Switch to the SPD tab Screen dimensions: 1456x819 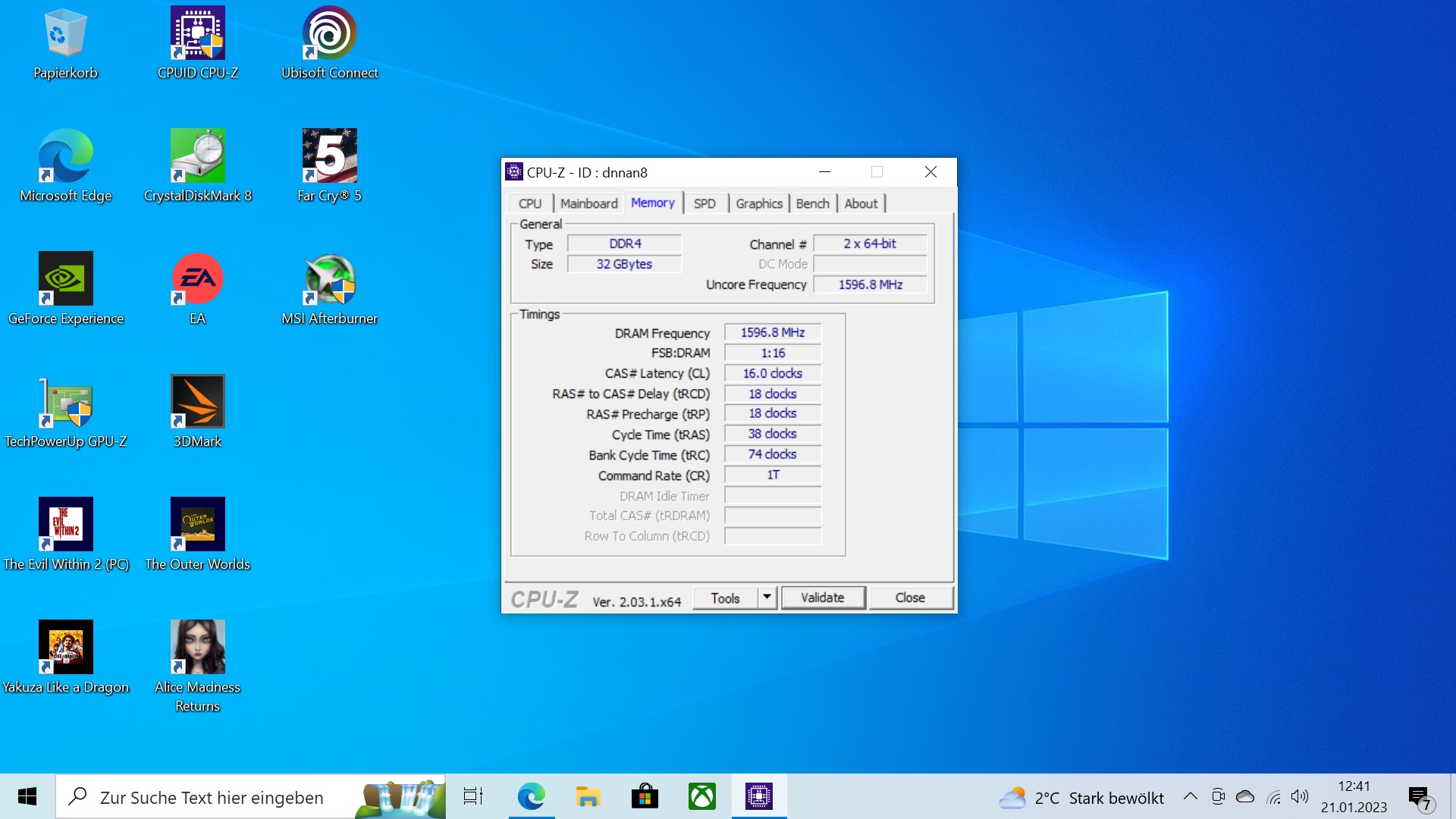tap(704, 203)
